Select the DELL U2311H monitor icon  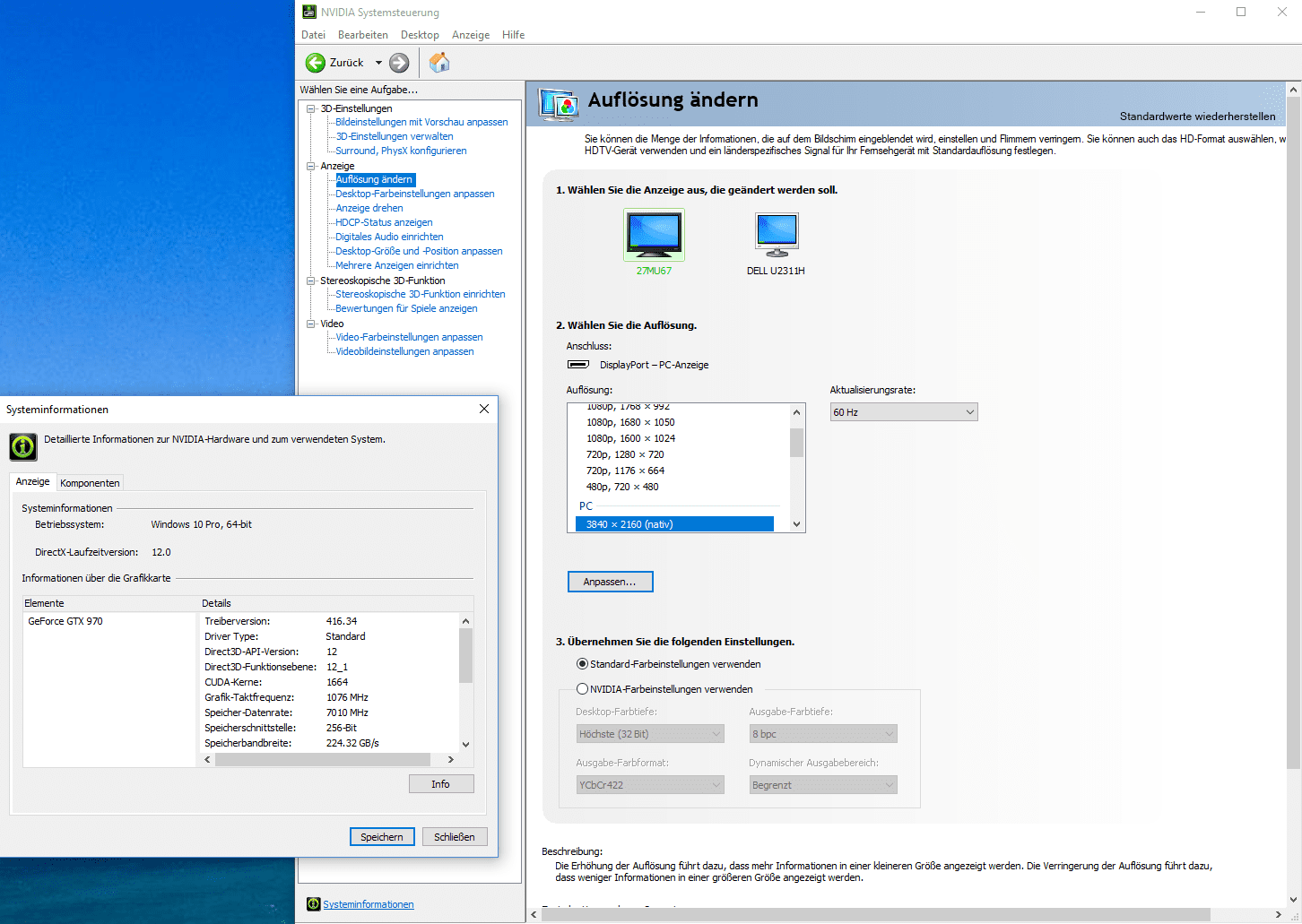[x=777, y=234]
